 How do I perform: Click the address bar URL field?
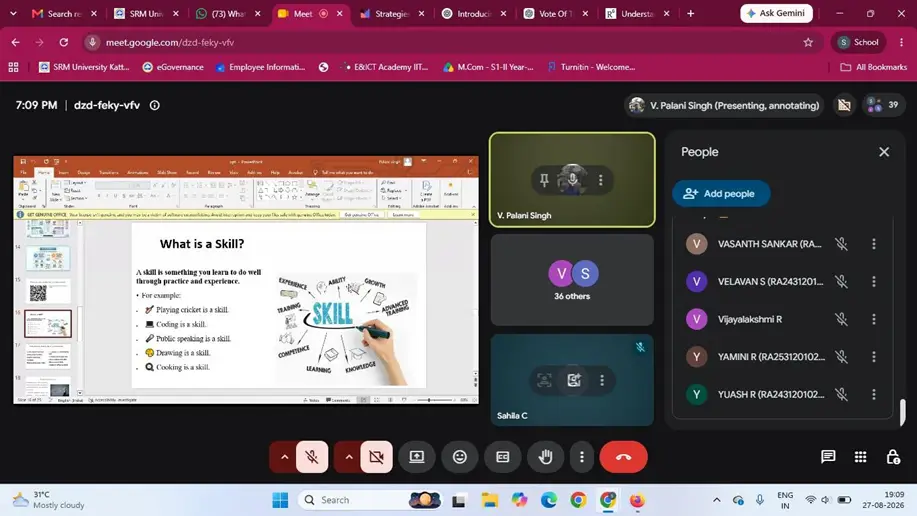coord(444,42)
